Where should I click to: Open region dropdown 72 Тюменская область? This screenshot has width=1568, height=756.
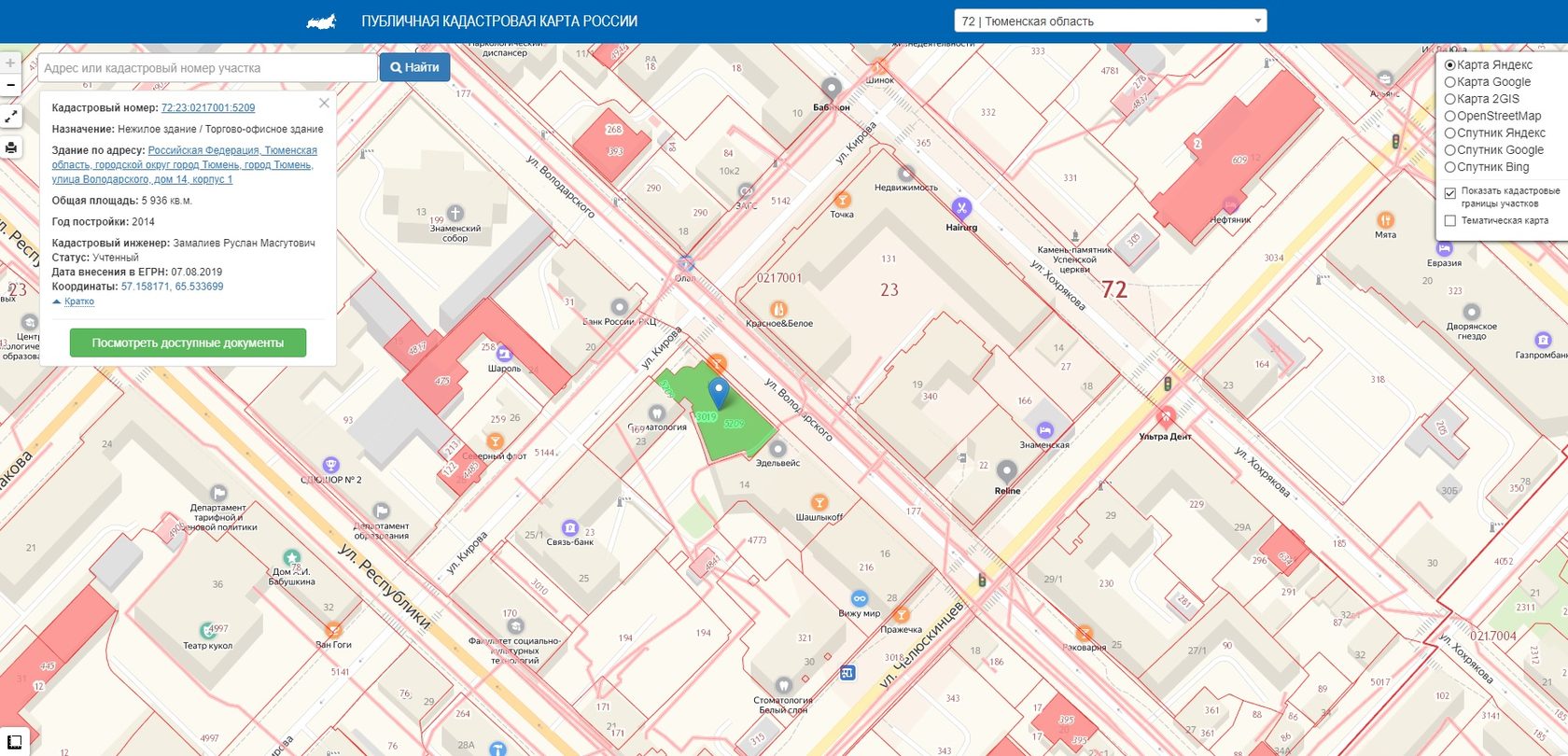coord(1111,21)
